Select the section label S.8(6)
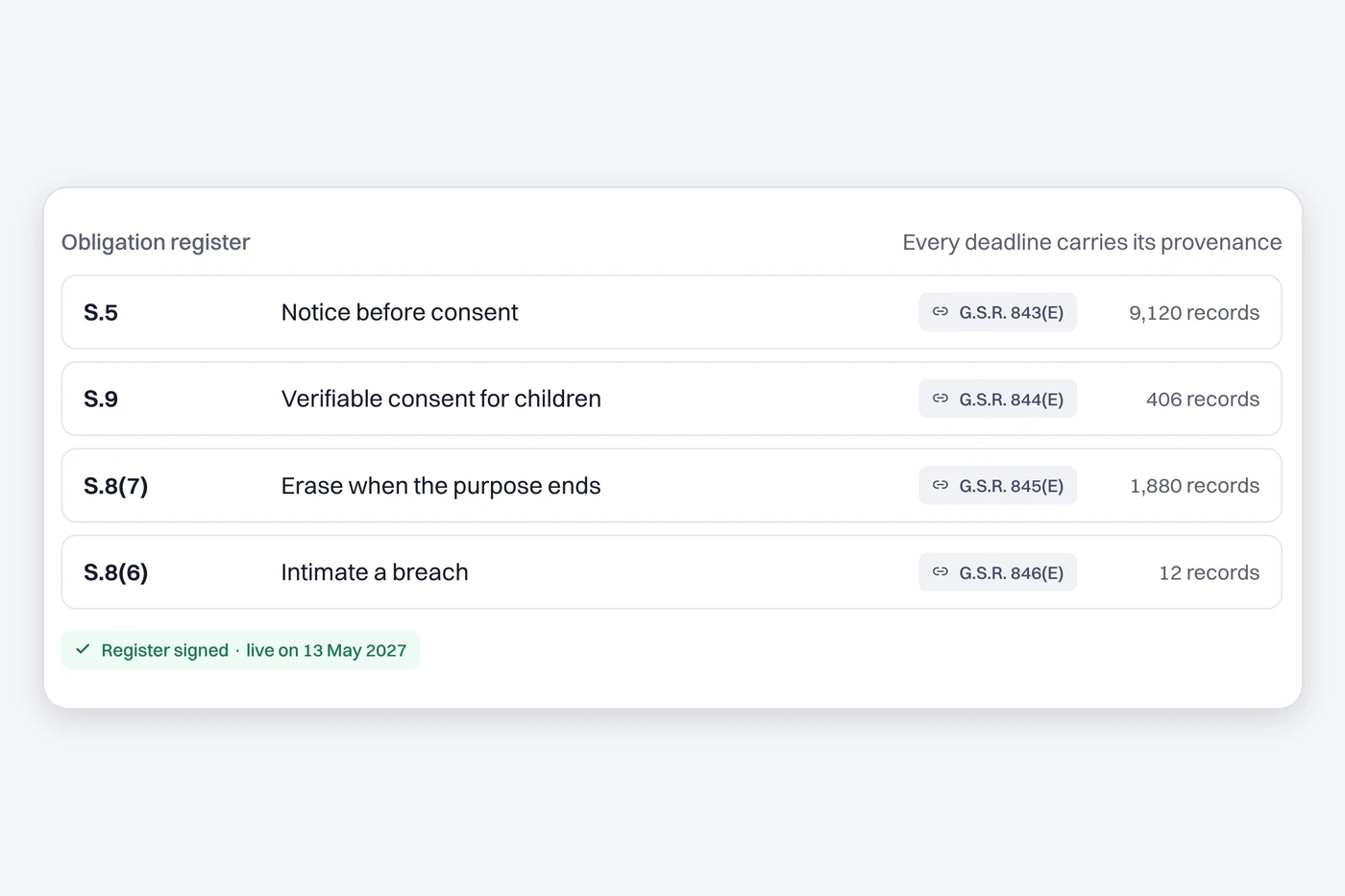This screenshot has width=1345, height=896. [116, 572]
